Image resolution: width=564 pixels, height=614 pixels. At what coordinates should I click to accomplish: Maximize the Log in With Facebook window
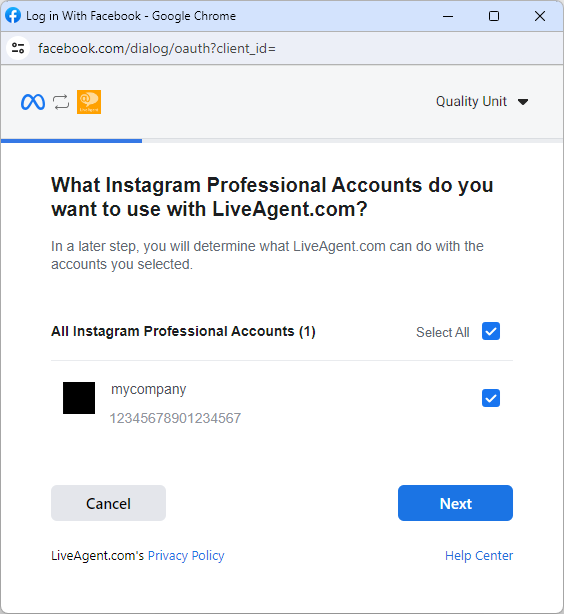pyautogui.click(x=494, y=16)
